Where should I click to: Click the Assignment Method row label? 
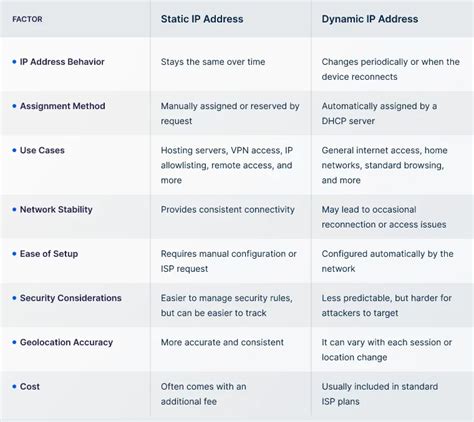(x=63, y=106)
